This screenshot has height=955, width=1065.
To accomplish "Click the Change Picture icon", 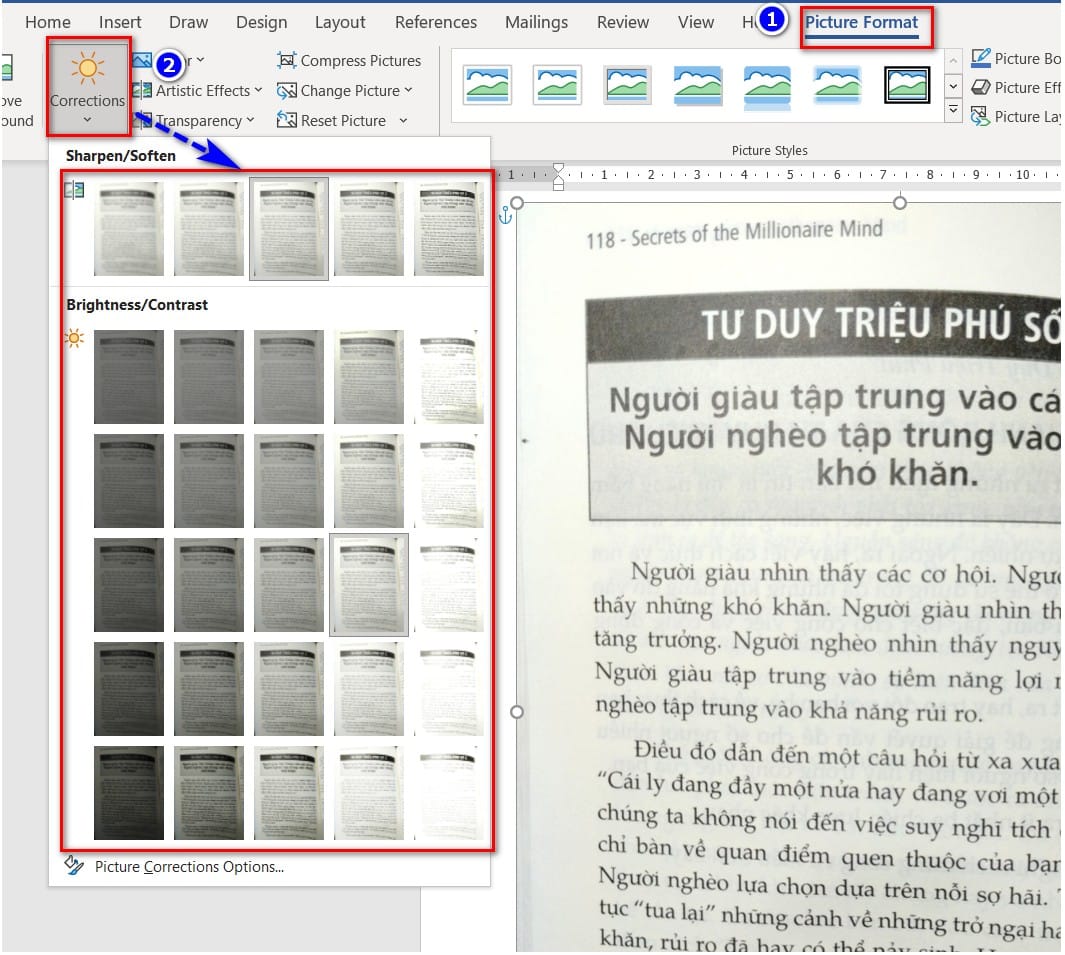I will 287,90.
